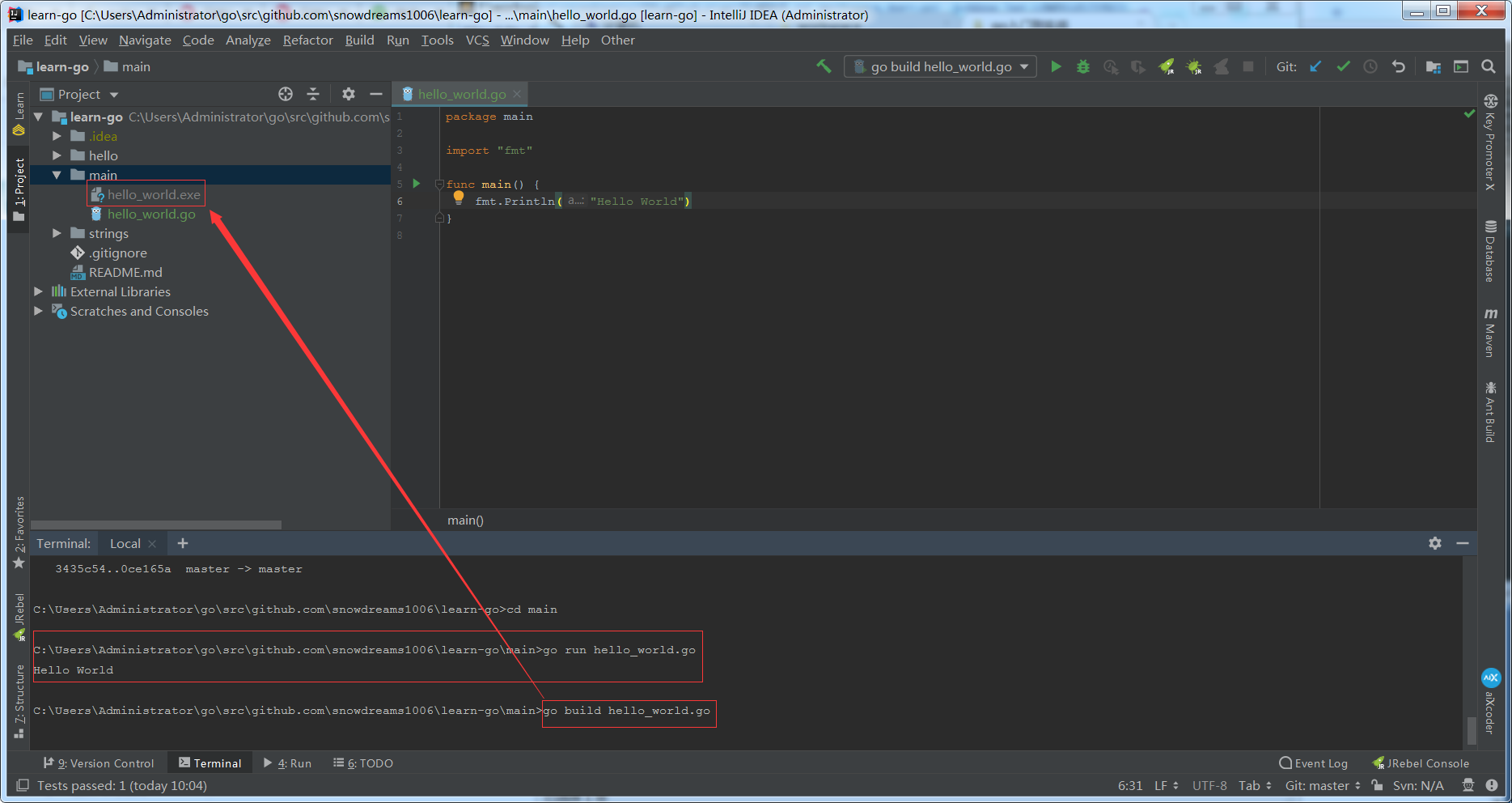Run the go build hello_world.go configuration

tap(1056, 66)
